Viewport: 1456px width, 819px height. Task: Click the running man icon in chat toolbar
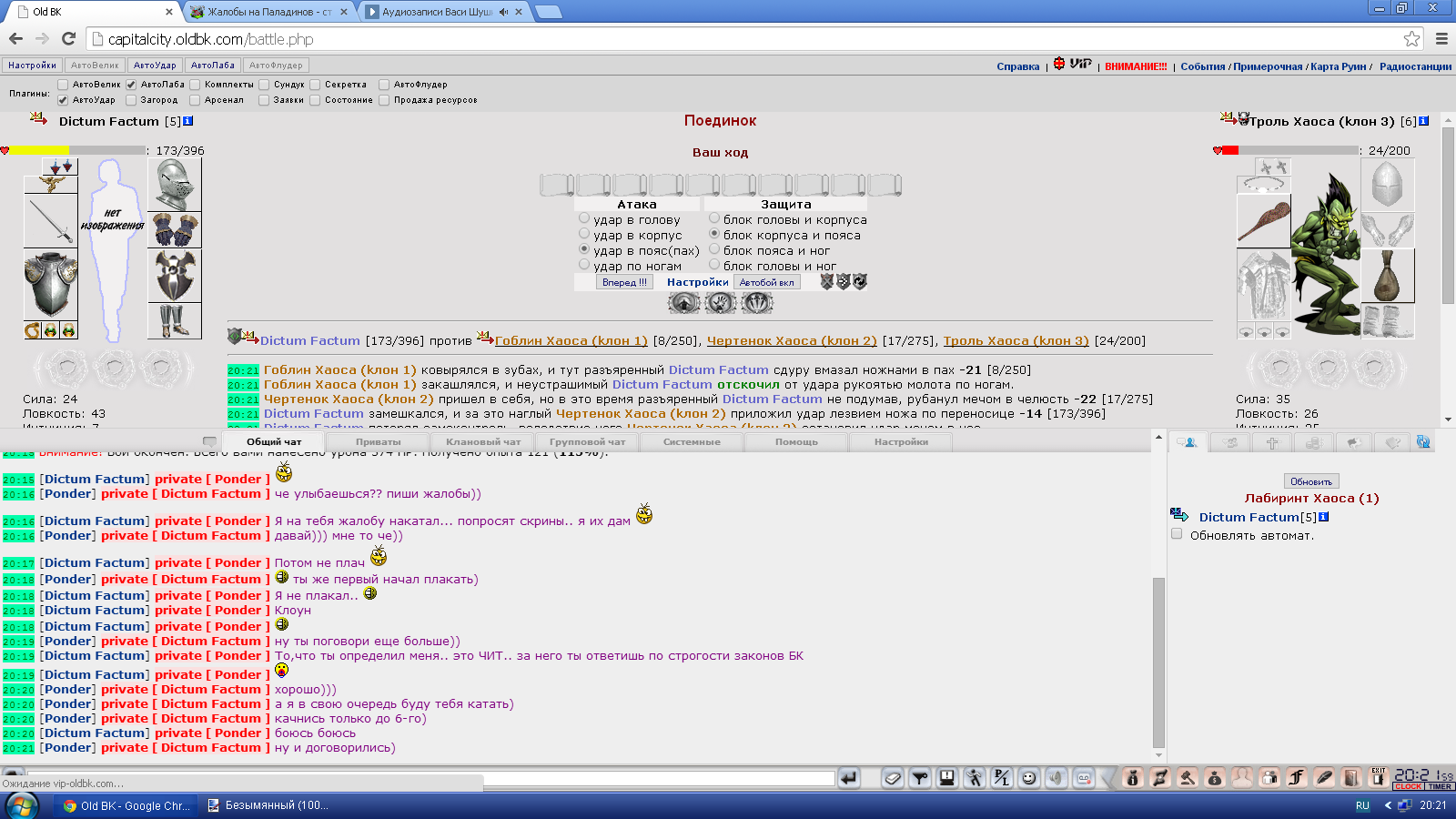click(975, 777)
